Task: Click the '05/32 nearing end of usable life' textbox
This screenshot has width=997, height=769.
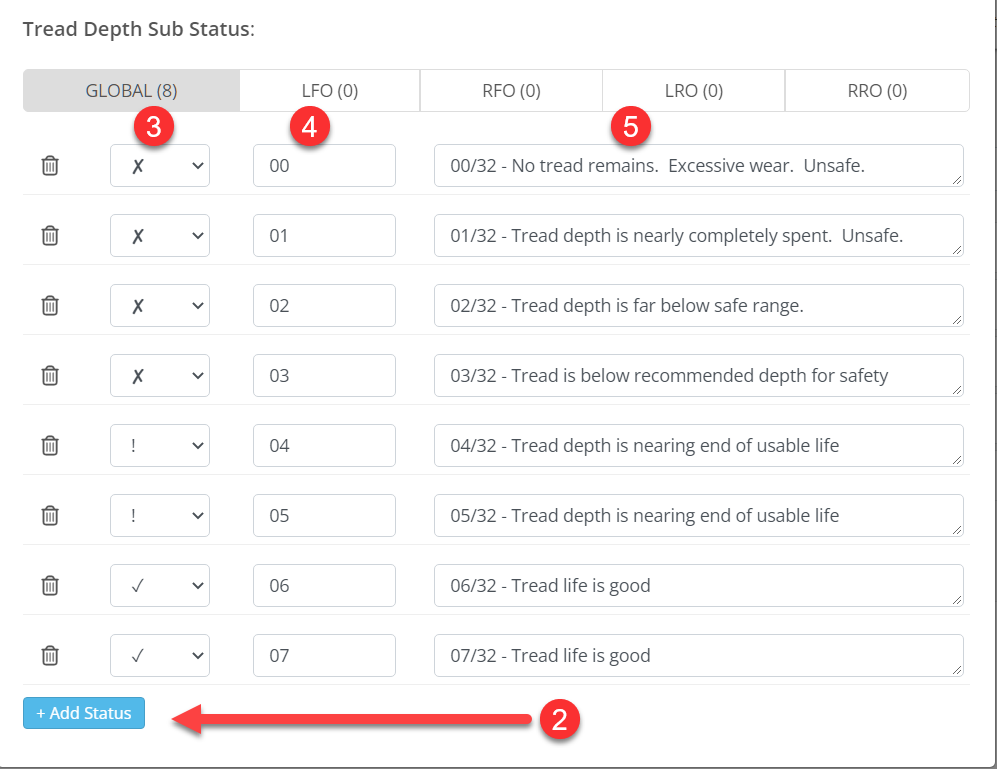Action: click(698, 516)
